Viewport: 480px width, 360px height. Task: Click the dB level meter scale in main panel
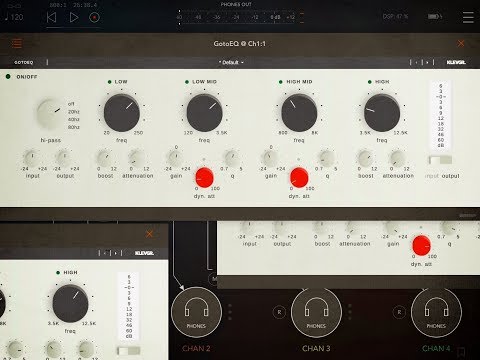[x=440, y=115]
